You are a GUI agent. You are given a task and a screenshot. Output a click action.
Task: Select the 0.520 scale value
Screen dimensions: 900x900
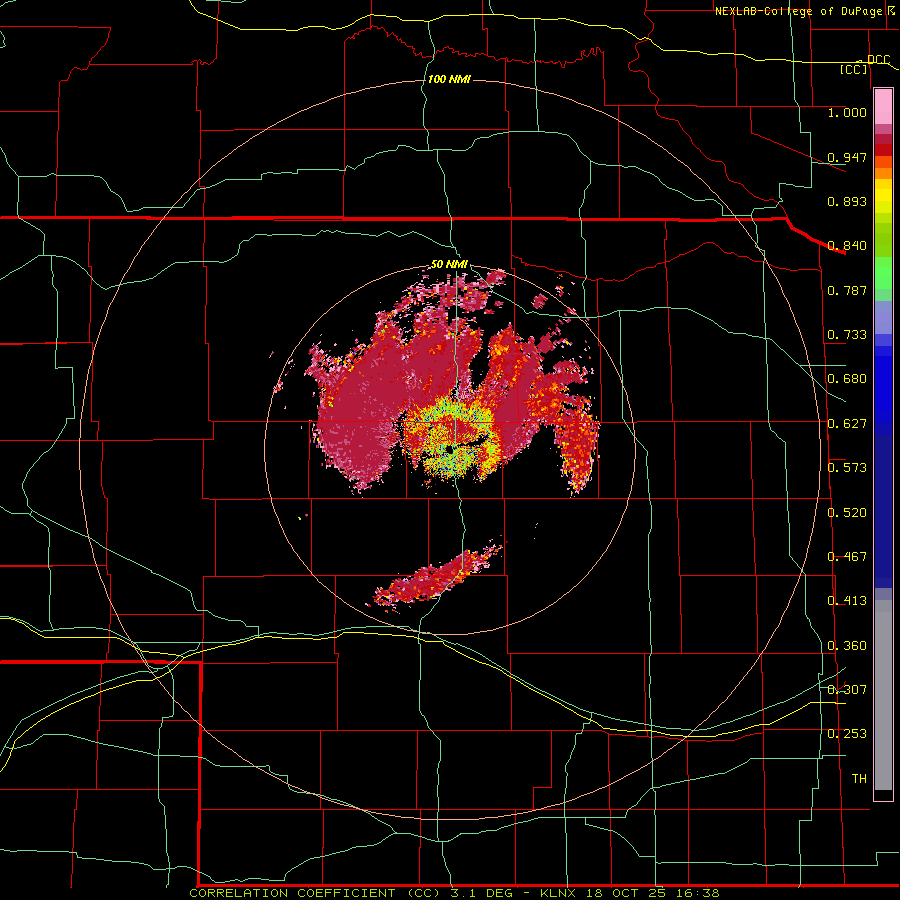tap(847, 513)
